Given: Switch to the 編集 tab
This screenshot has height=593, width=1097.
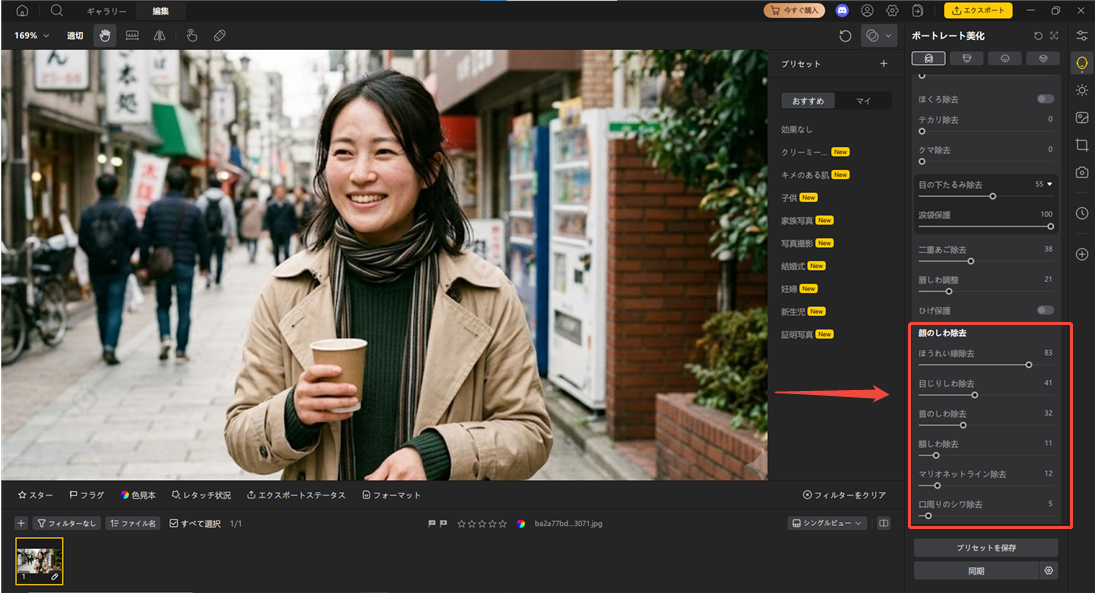Looking at the screenshot, I should tap(161, 11).
